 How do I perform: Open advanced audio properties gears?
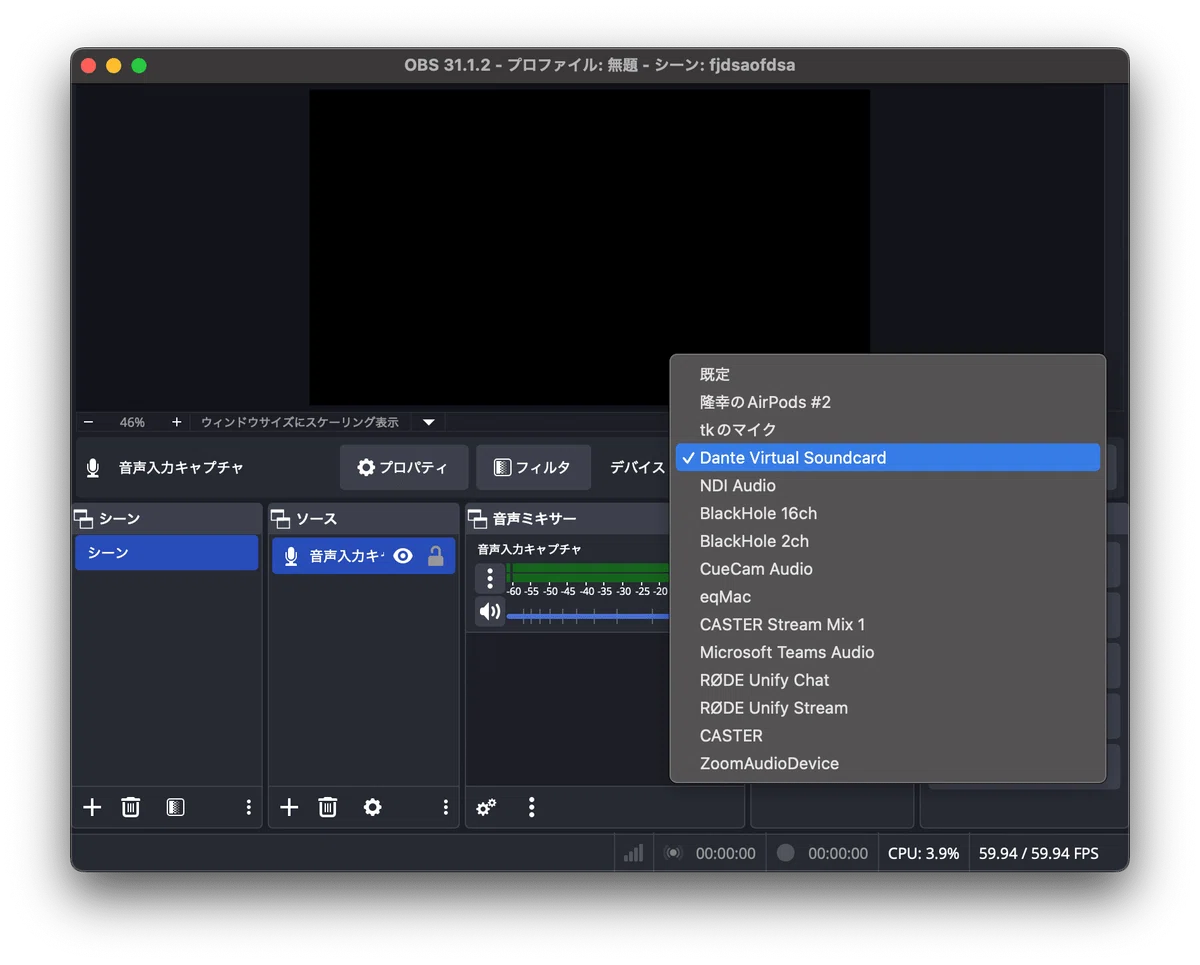(x=486, y=807)
